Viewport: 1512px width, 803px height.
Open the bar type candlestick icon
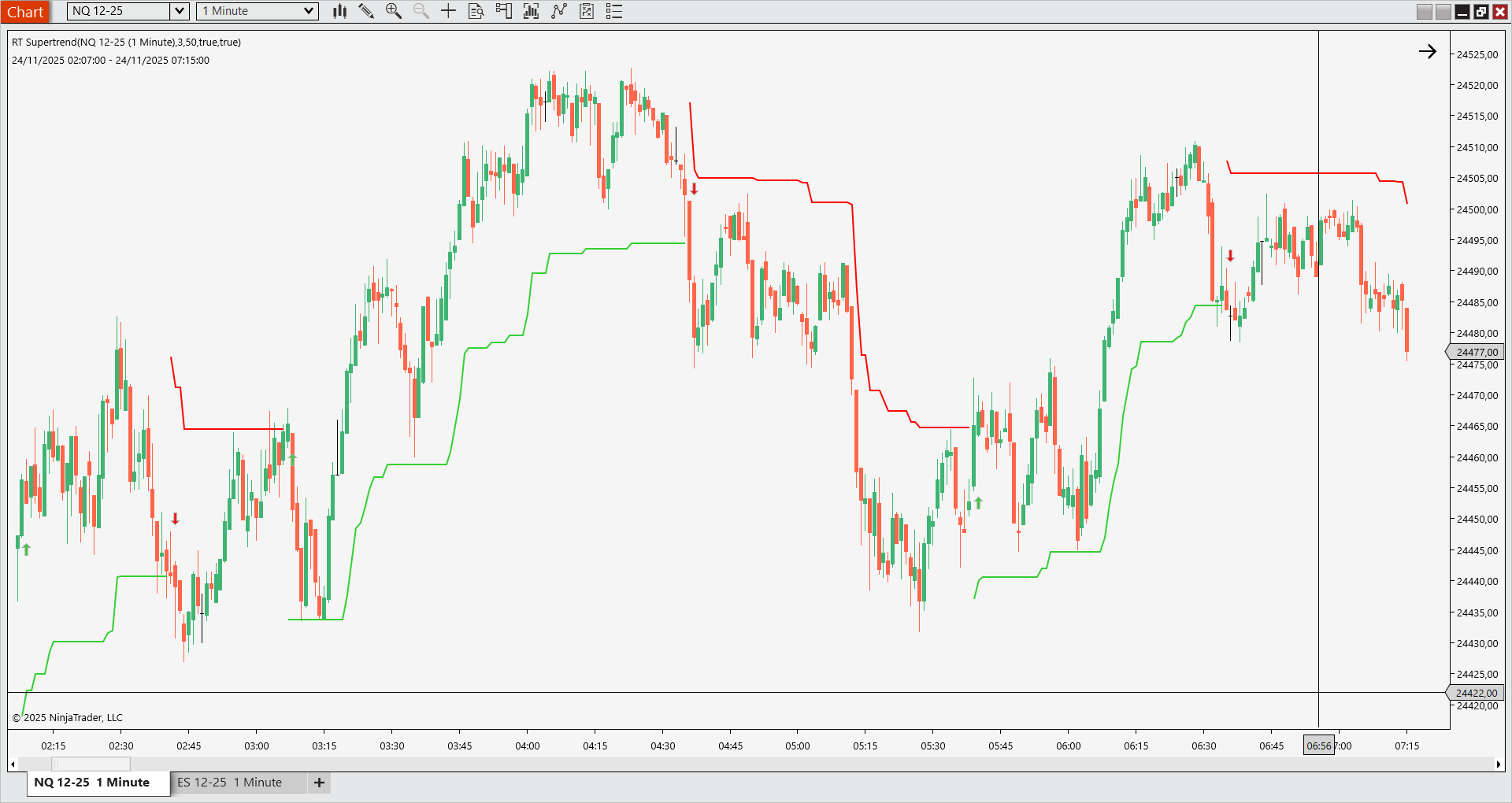point(339,11)
